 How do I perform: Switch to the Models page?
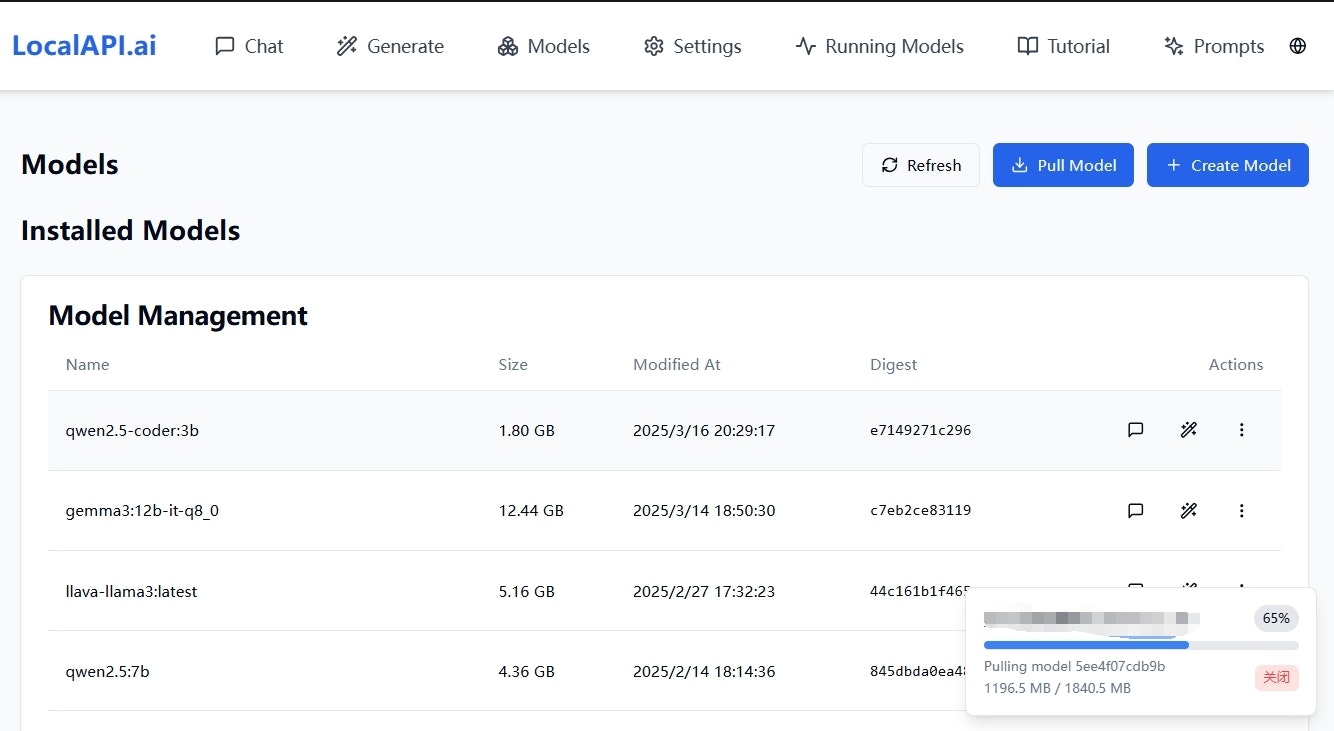point(544,46)
